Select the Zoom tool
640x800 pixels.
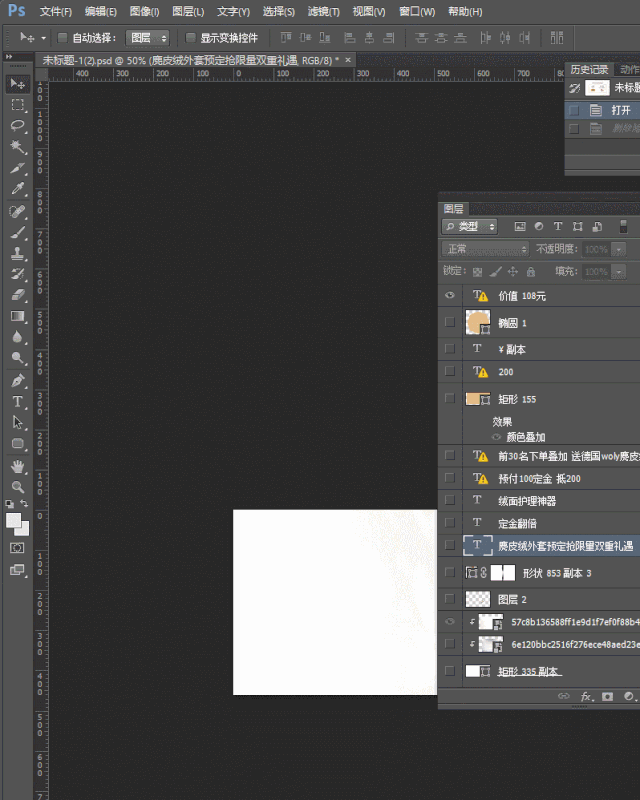pos(17,487)
